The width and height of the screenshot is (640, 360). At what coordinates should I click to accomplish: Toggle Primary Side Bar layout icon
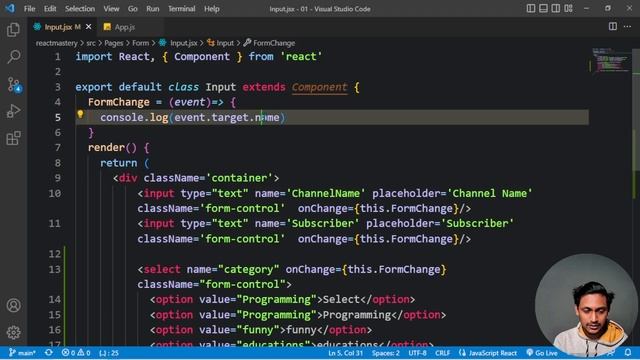coord(531,8)
